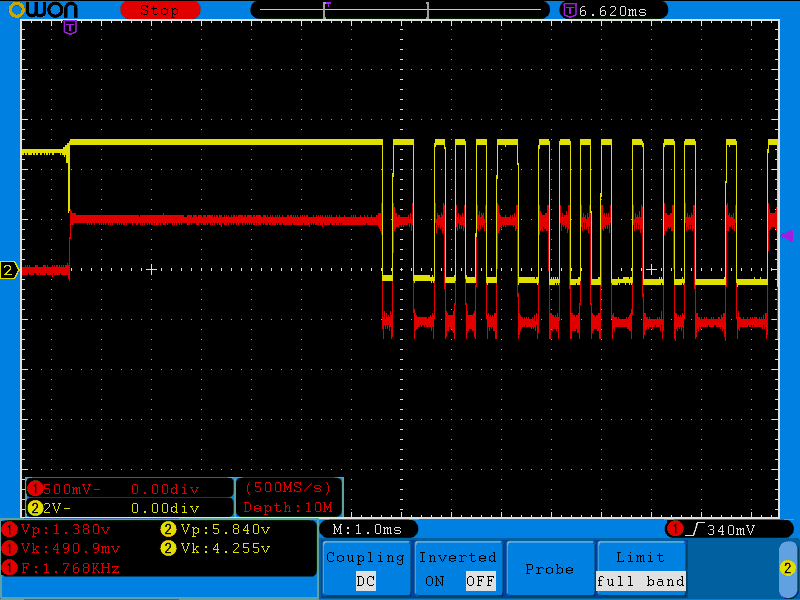Click the rising edge trigger icon beside 340mV
800x600 pixels.
pyautogui.click(x=695, y=529)
